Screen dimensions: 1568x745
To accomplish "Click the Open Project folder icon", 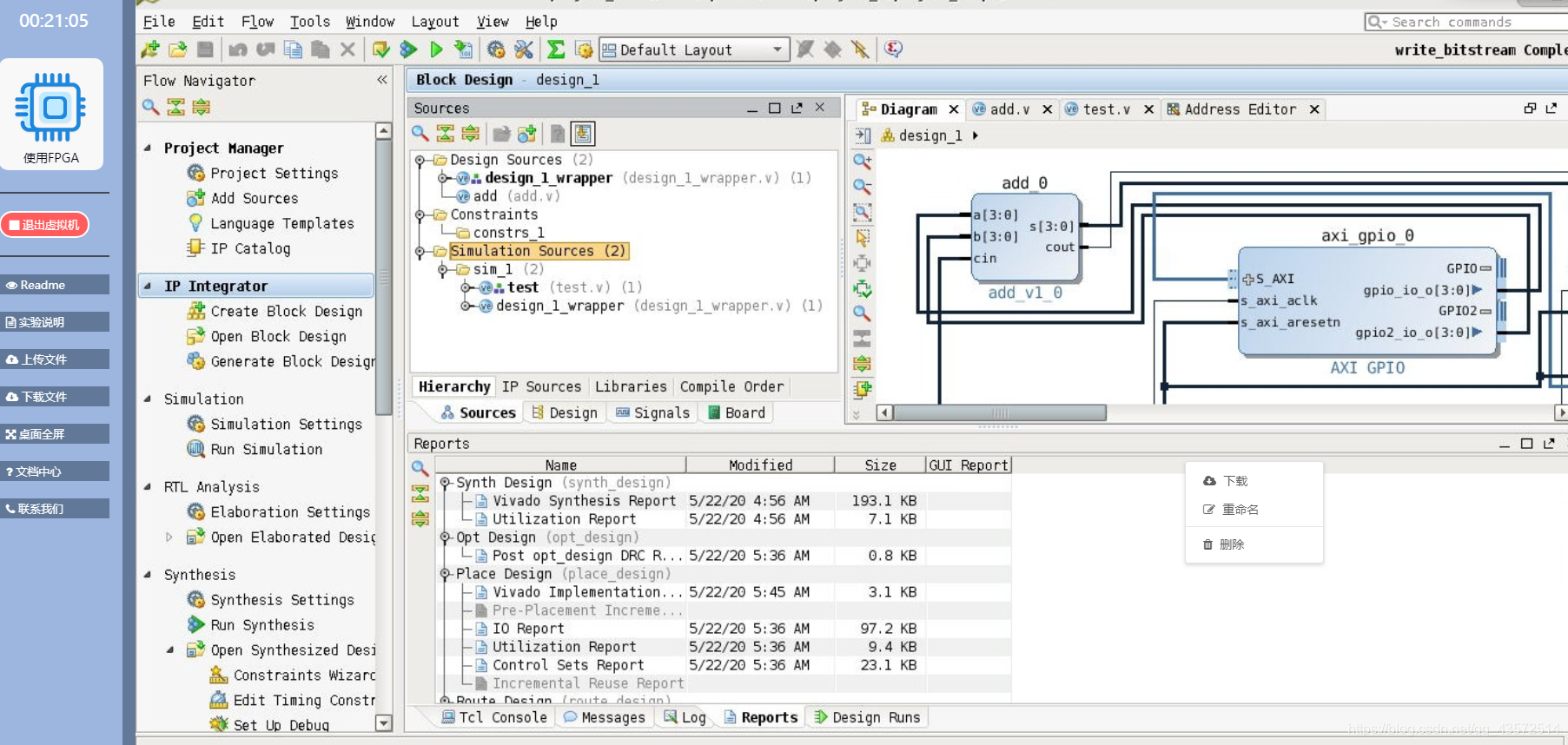I will pos(178,49).
